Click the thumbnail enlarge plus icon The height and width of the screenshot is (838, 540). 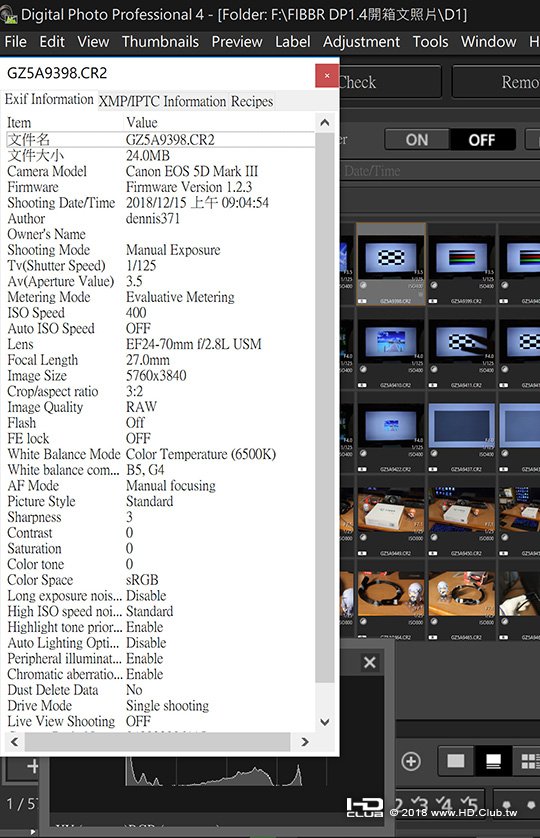coord(411,761)
